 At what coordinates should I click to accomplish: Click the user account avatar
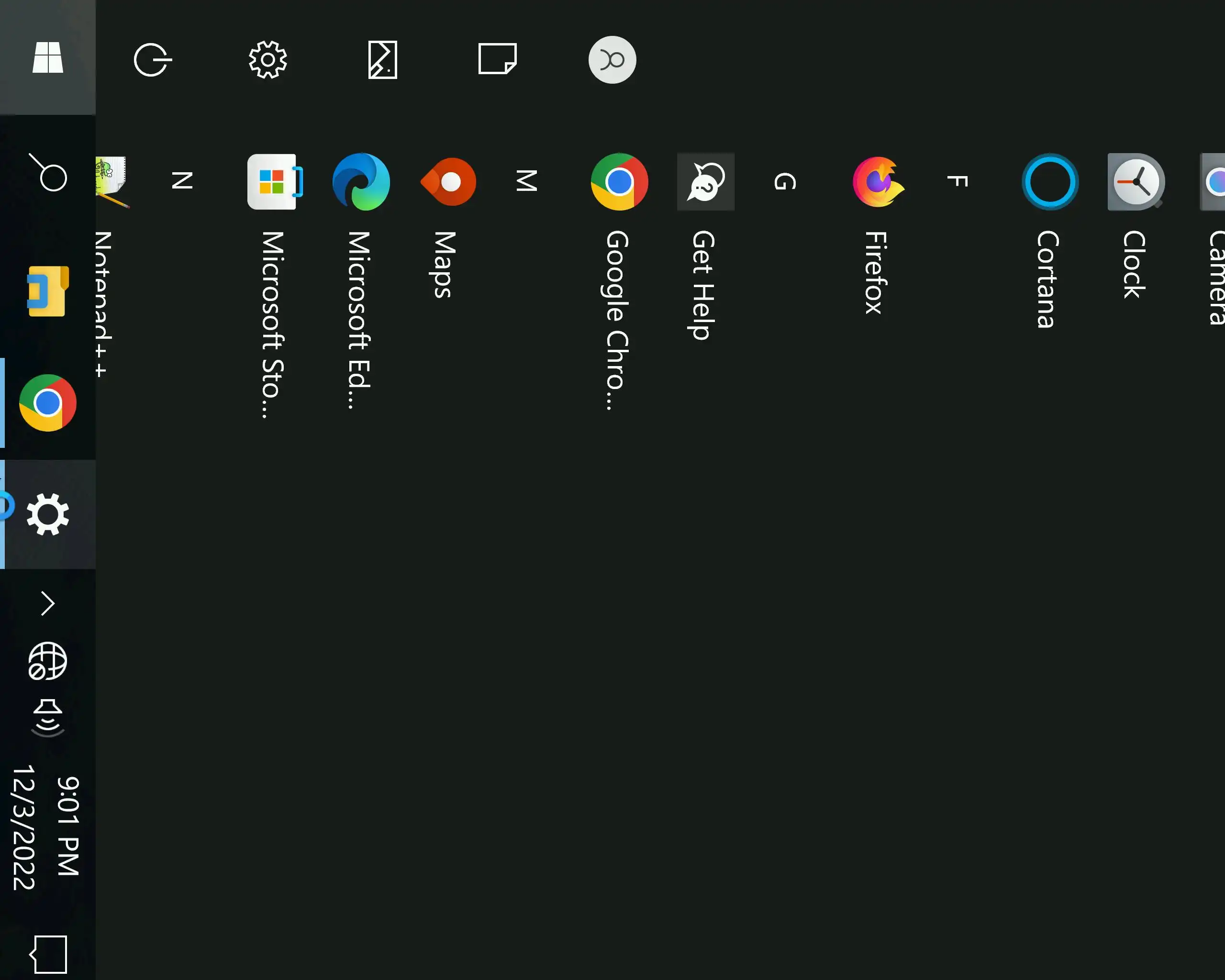coord(612,60)
